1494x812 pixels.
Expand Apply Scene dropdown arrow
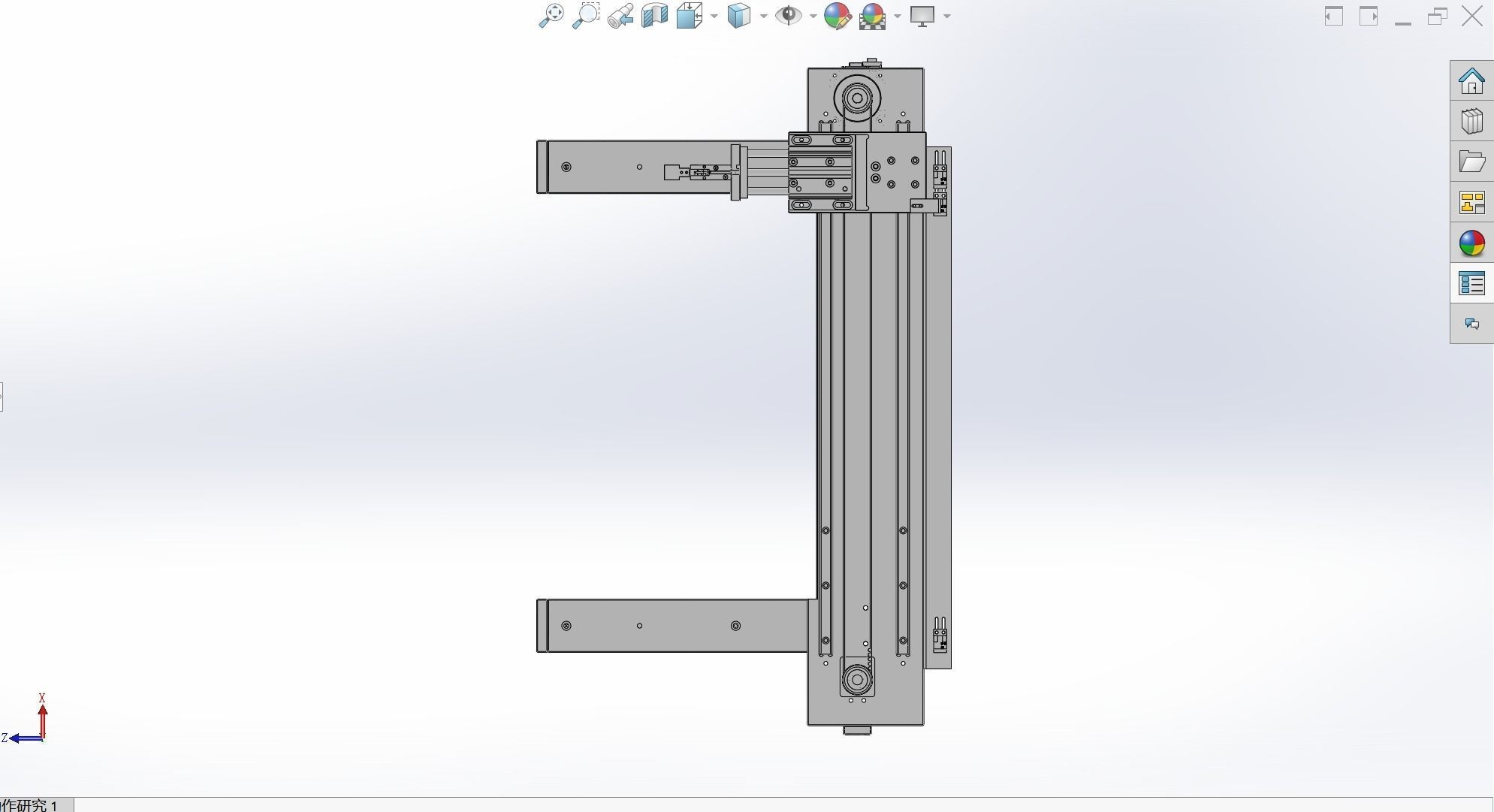pos(897,16)
